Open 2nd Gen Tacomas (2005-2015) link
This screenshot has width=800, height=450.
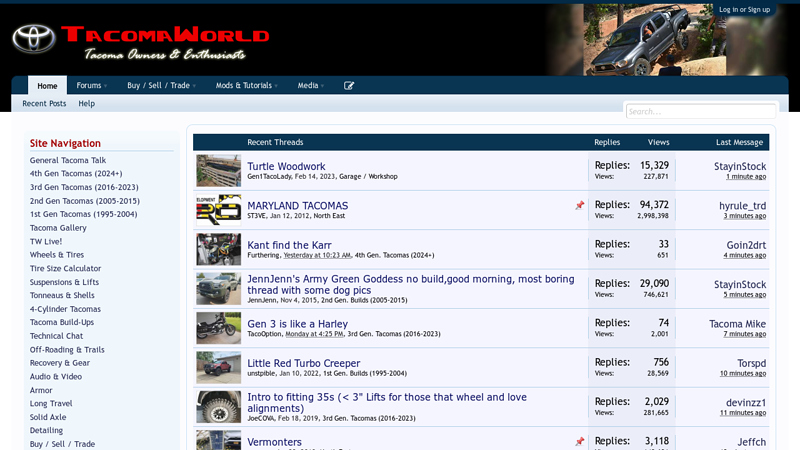[x=85, y=201]
